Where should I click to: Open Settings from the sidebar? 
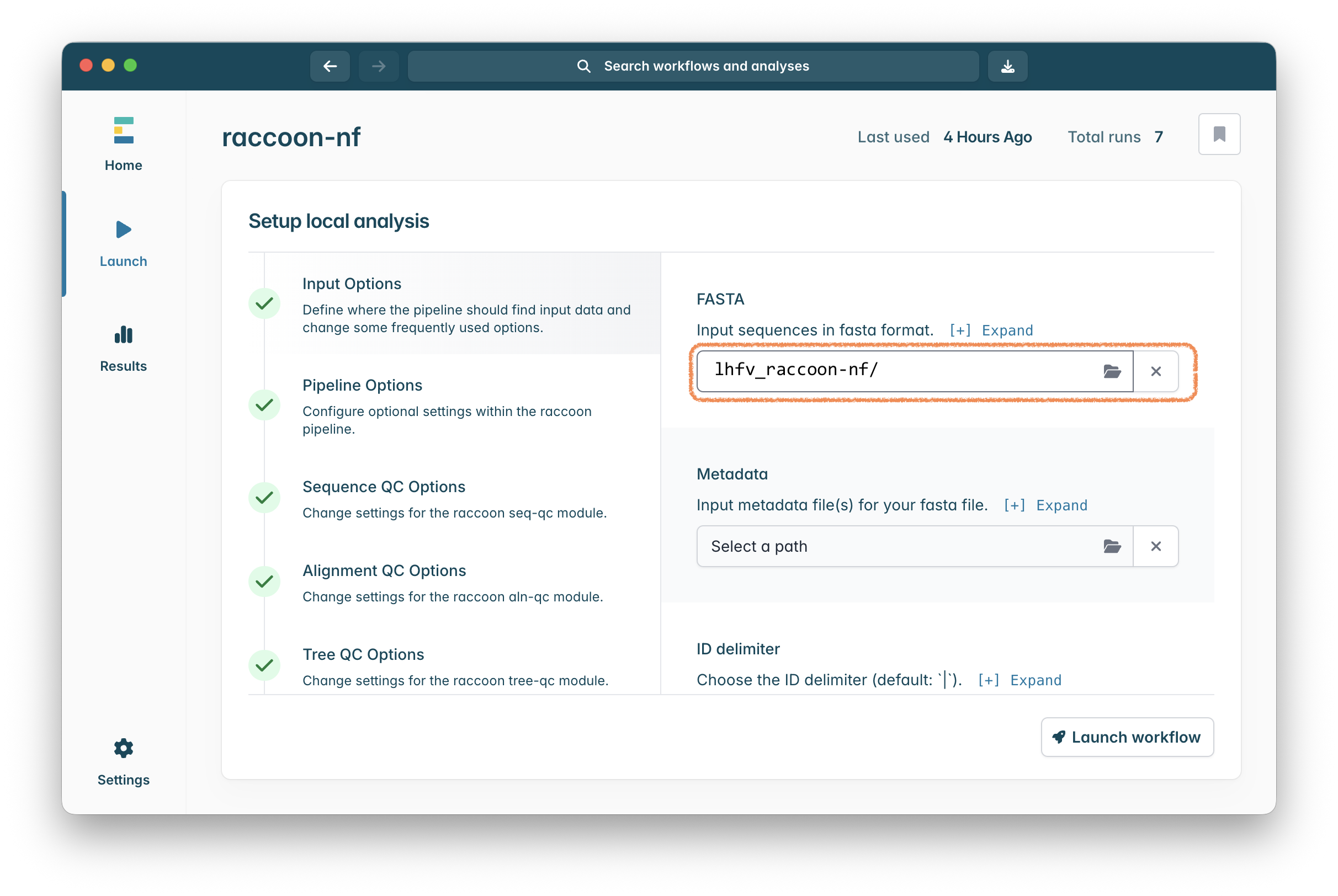tap(124, 762)
